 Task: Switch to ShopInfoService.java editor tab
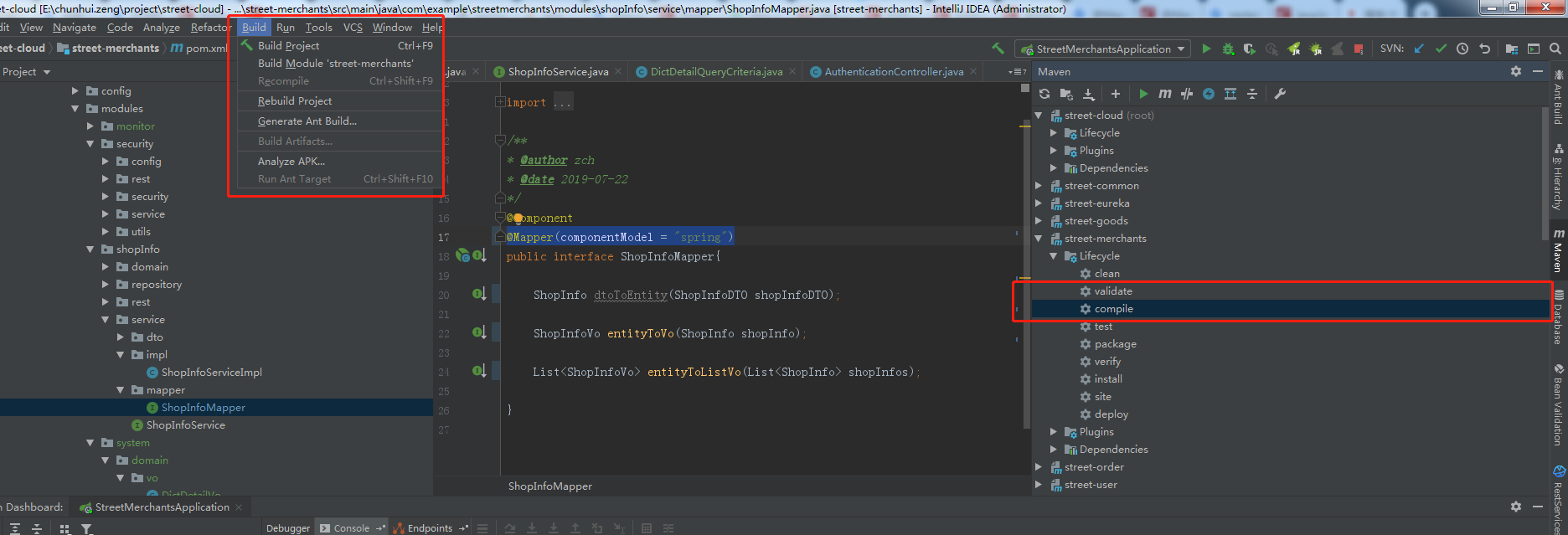(558, 71)
